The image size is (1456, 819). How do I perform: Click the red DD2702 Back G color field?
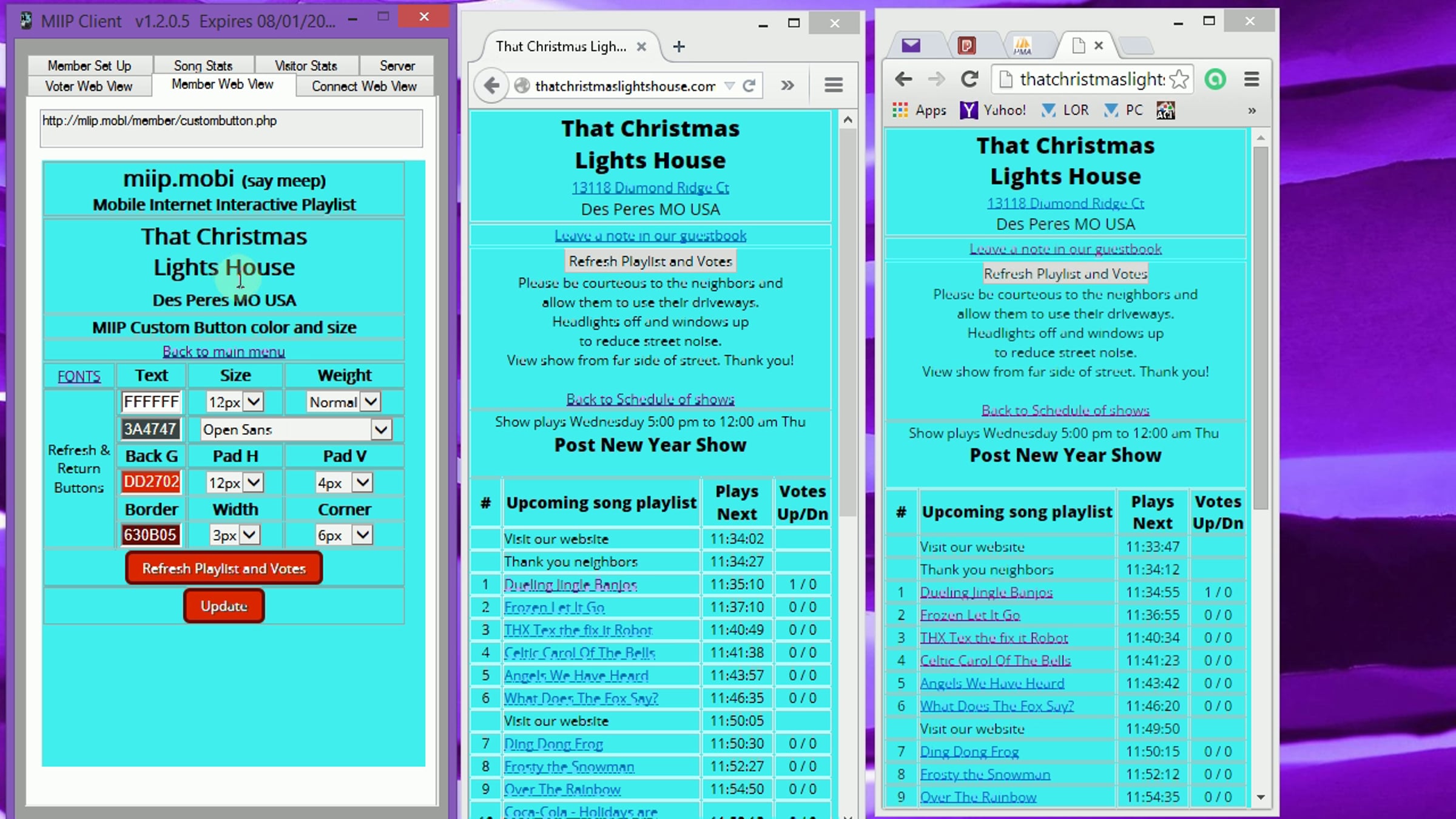(x=151, y=482)
